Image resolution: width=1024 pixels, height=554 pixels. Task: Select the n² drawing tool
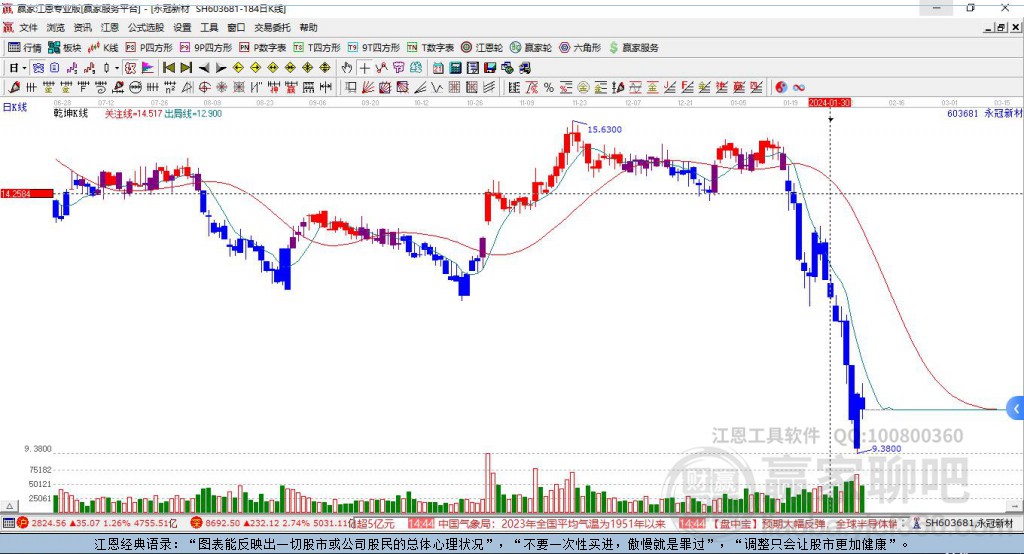[x=170, y=88]
